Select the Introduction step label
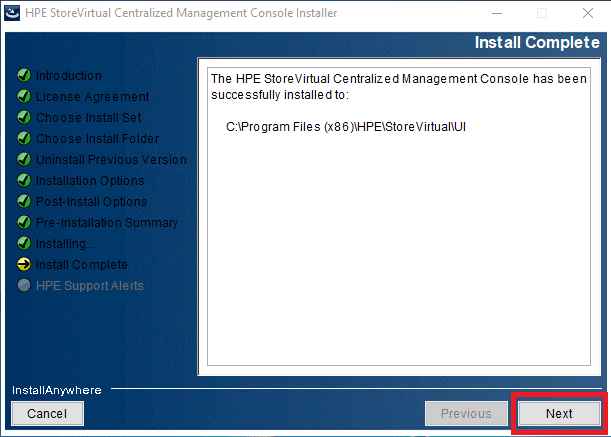 pos(69,76)
